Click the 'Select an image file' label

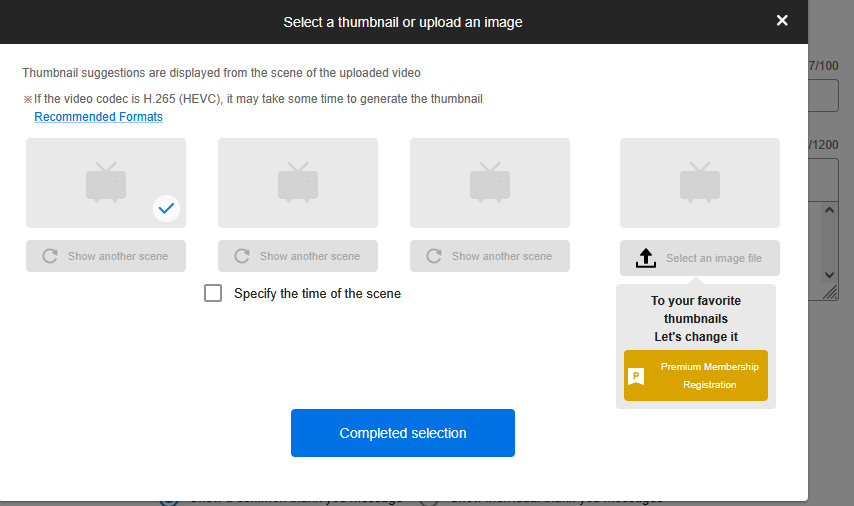tap(713, 258)
